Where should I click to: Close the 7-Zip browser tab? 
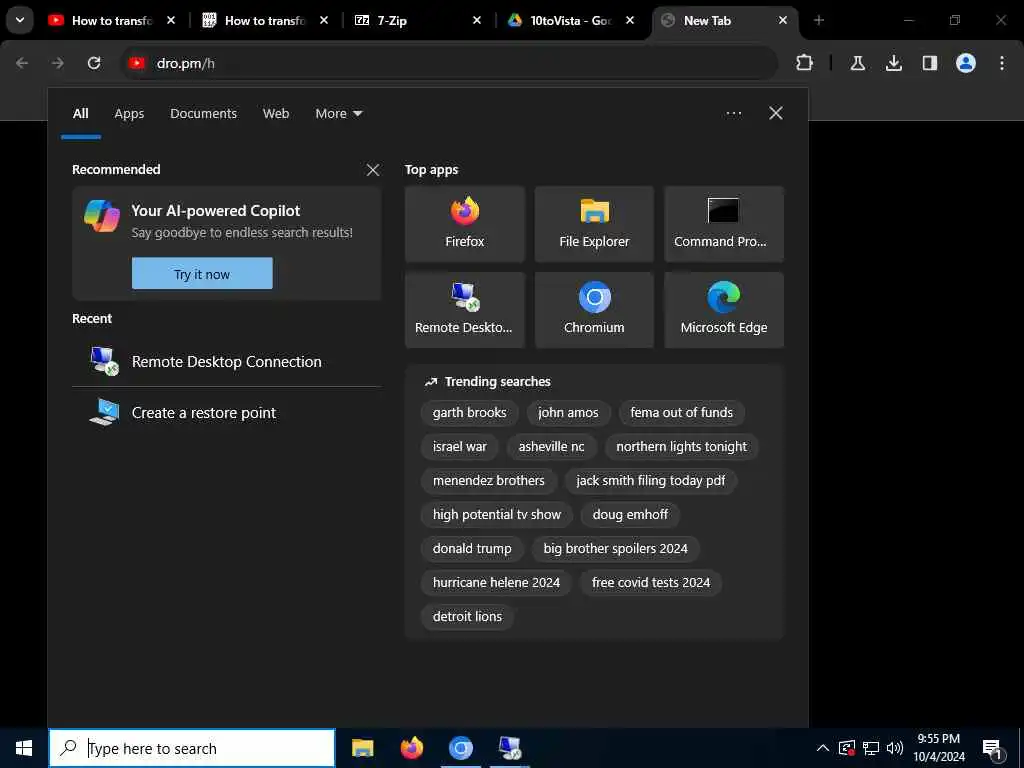(x=477, y=20)
